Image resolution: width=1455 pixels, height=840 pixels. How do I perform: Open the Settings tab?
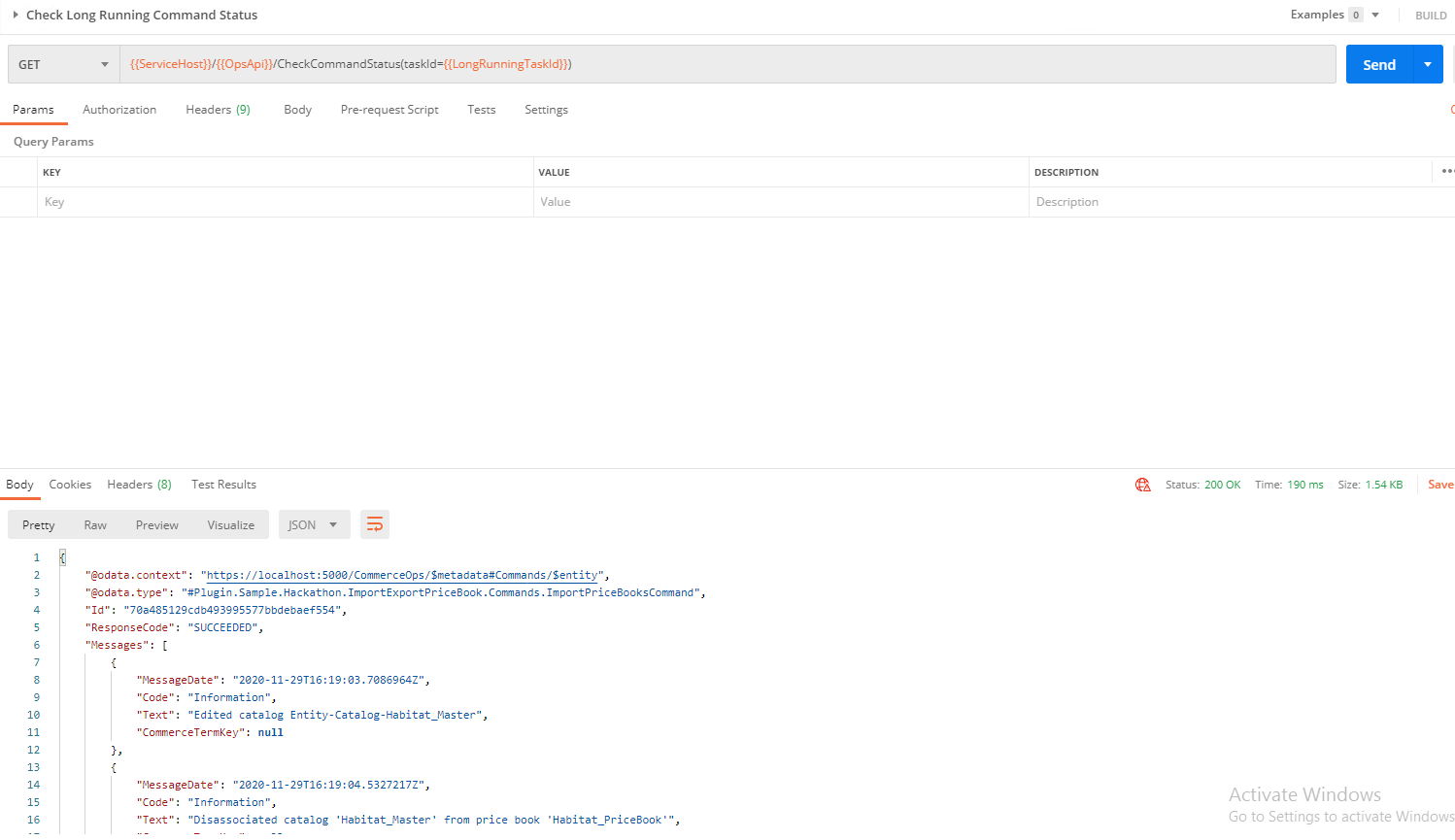pyautogui.click(x=546, y=110)
